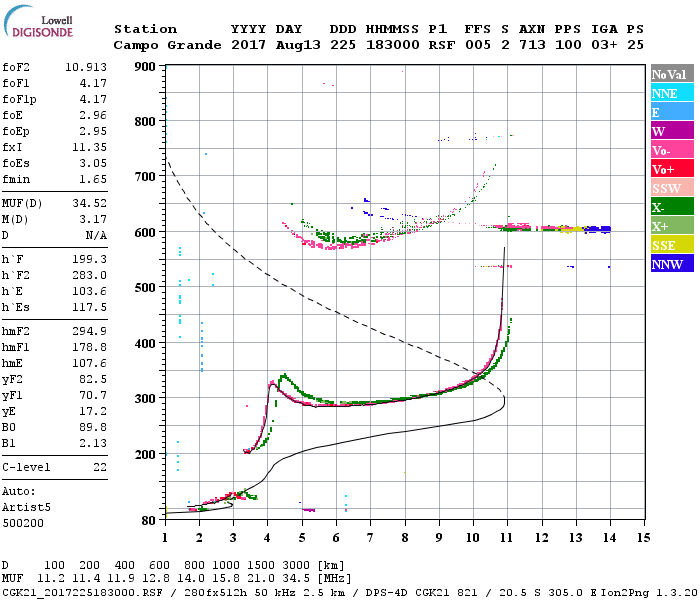Viewport: 700px width, 600px height.
Task: Click the foF2 value 10.913
Action: pyautogui.click(x=85, y=69)
